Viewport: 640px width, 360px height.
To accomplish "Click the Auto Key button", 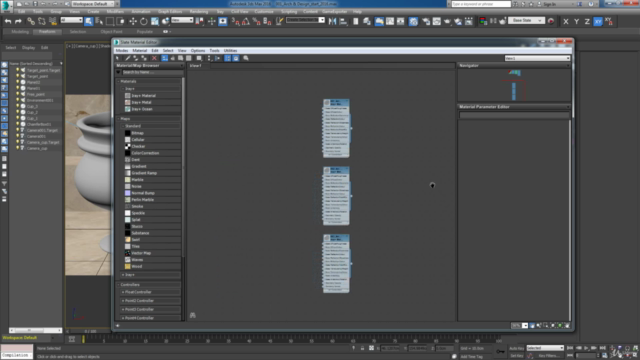I will point(516,349).
